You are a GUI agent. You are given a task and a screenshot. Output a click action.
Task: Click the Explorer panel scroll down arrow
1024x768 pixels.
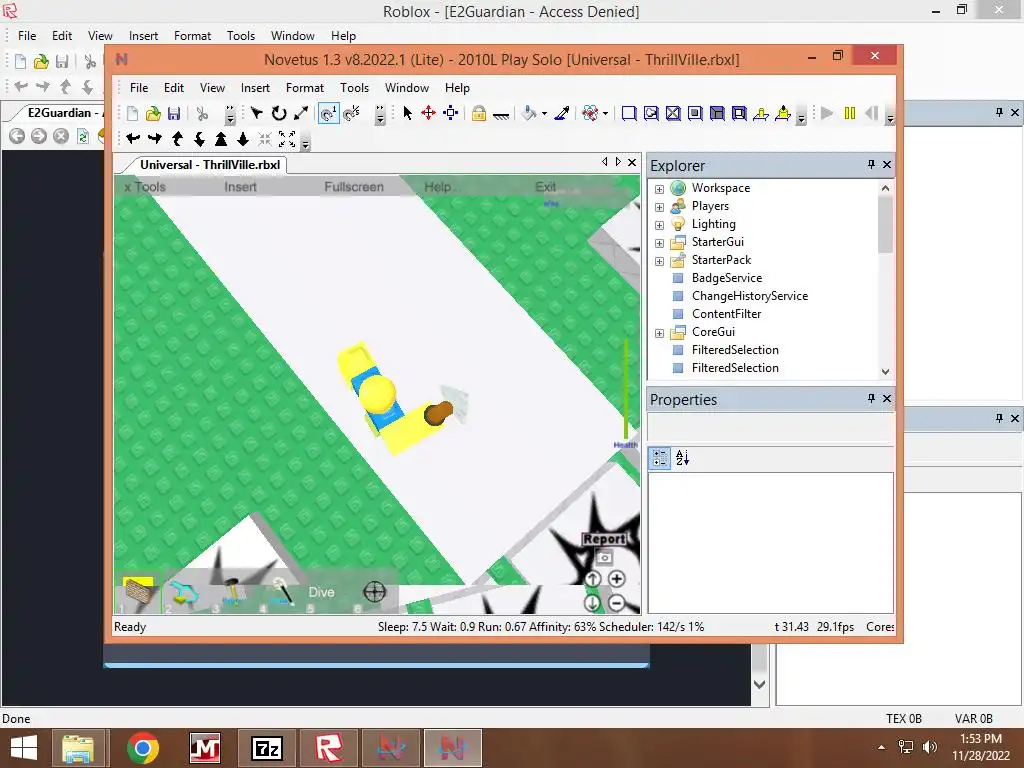(x=885, y=372)
